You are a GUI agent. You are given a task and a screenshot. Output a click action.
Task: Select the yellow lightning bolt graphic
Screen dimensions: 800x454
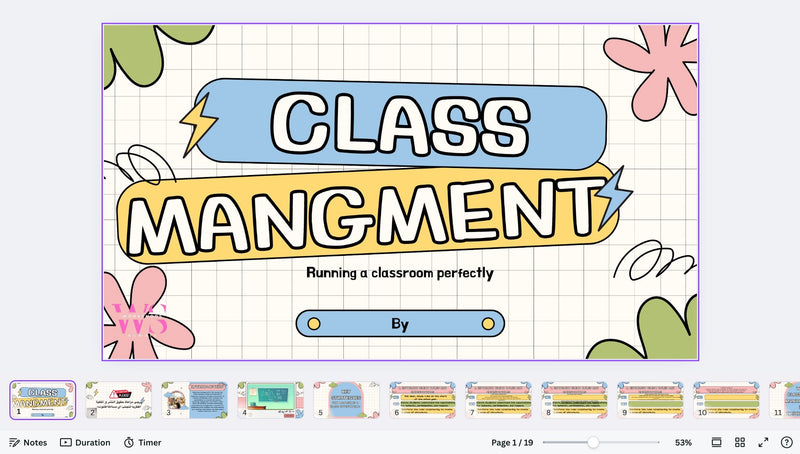click(198, 124)
